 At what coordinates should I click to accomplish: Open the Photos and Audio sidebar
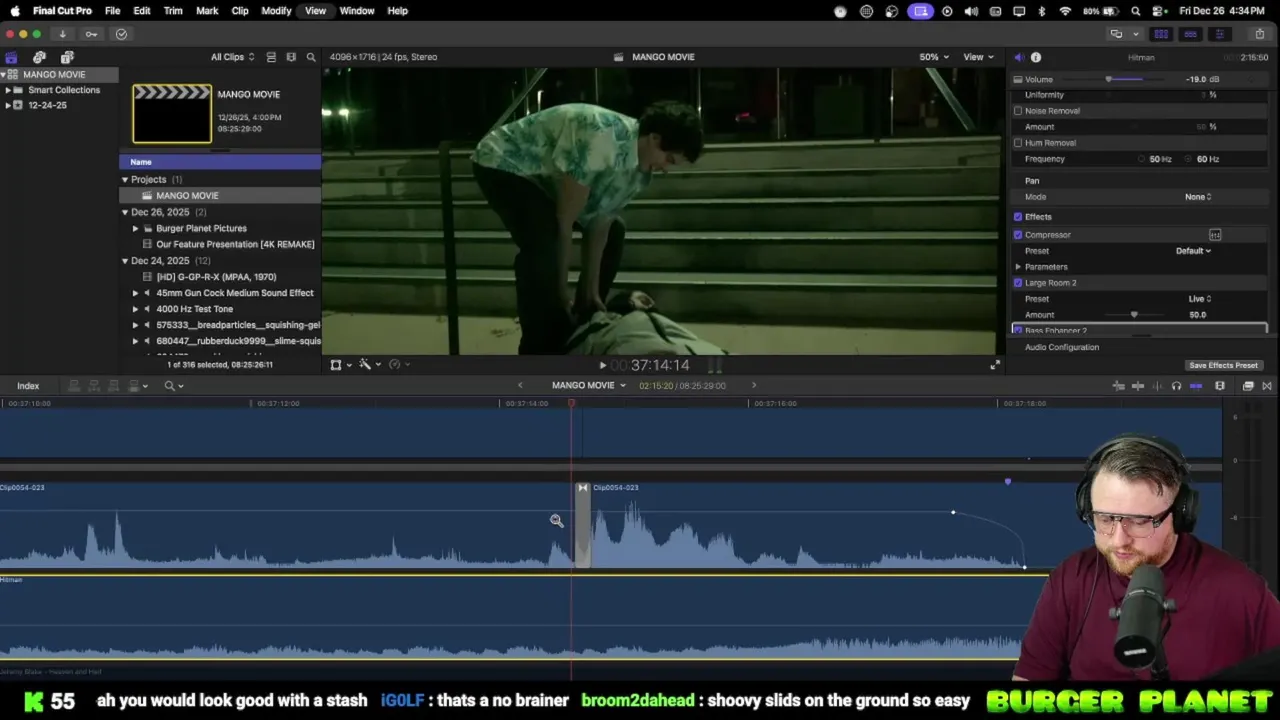point(39,57)
